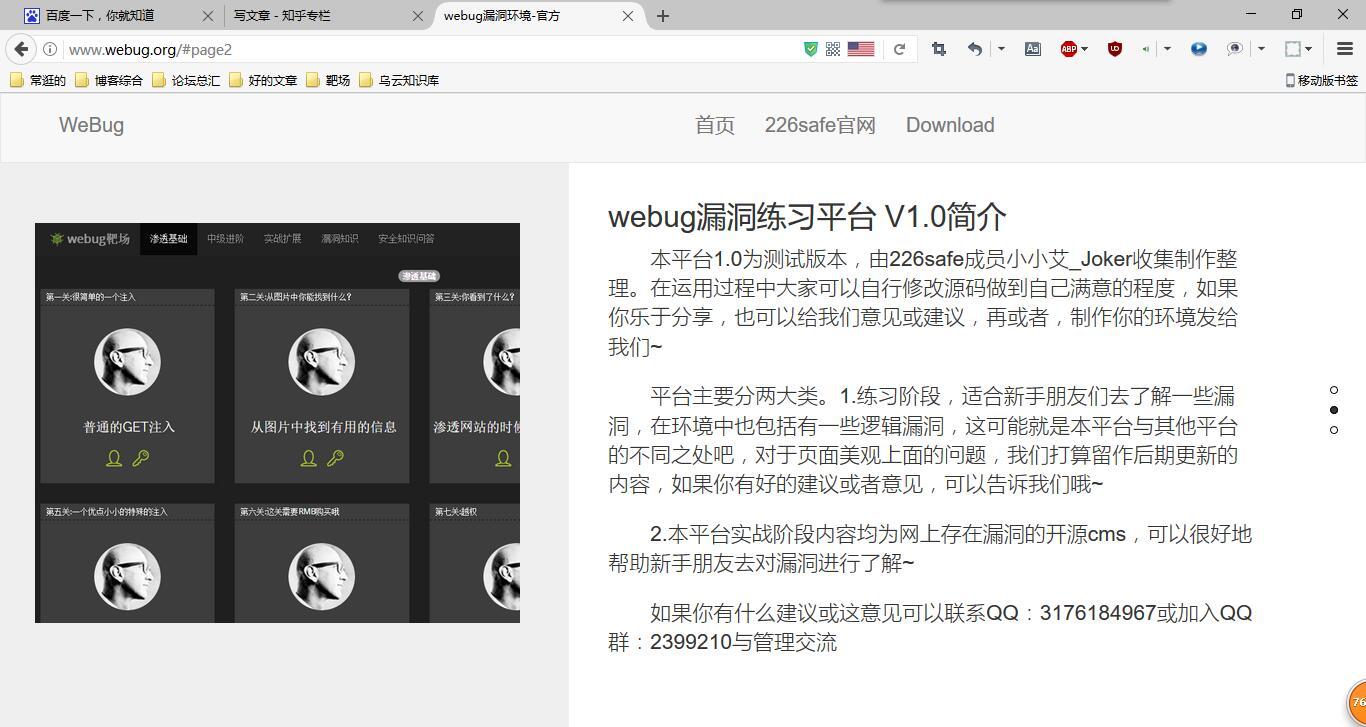Click the US flag toolbar icon
The height and width of the screenshot is (727, 1366).
pyautogui.click(x=860, y=48)
